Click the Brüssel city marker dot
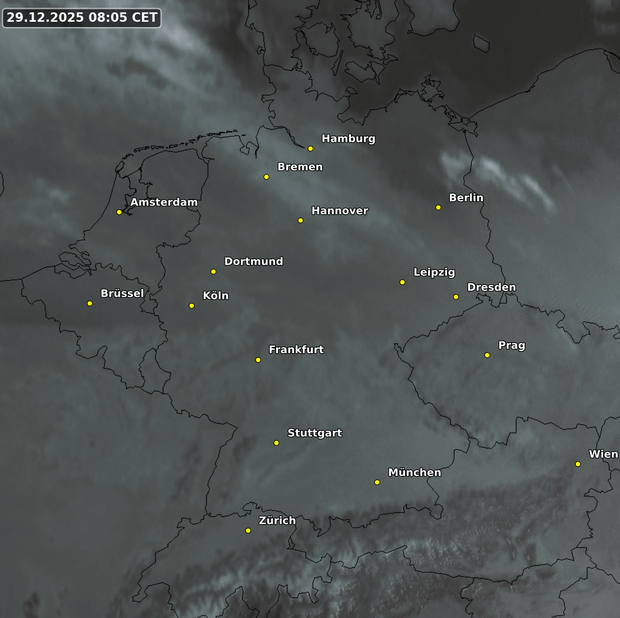 pos(90,303)
